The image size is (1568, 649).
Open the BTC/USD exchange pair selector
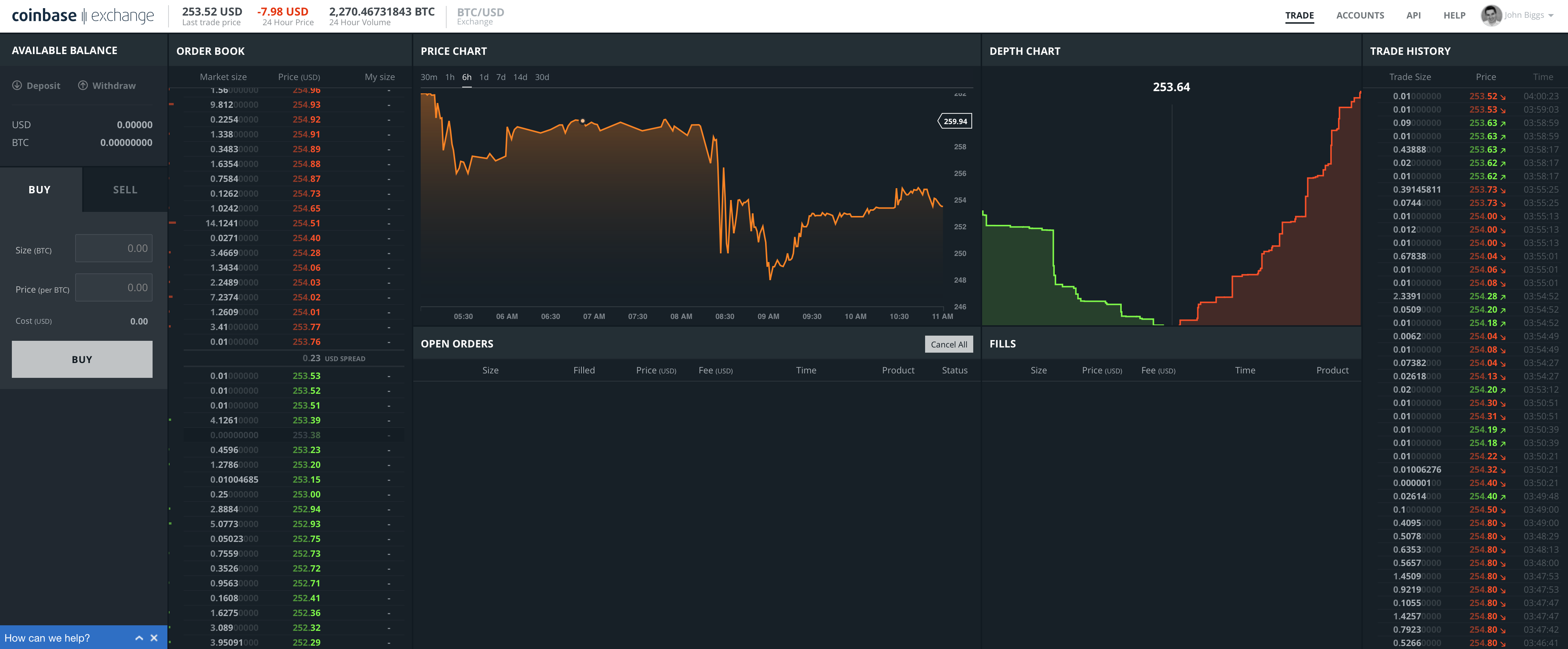click(x=481, y=15)
